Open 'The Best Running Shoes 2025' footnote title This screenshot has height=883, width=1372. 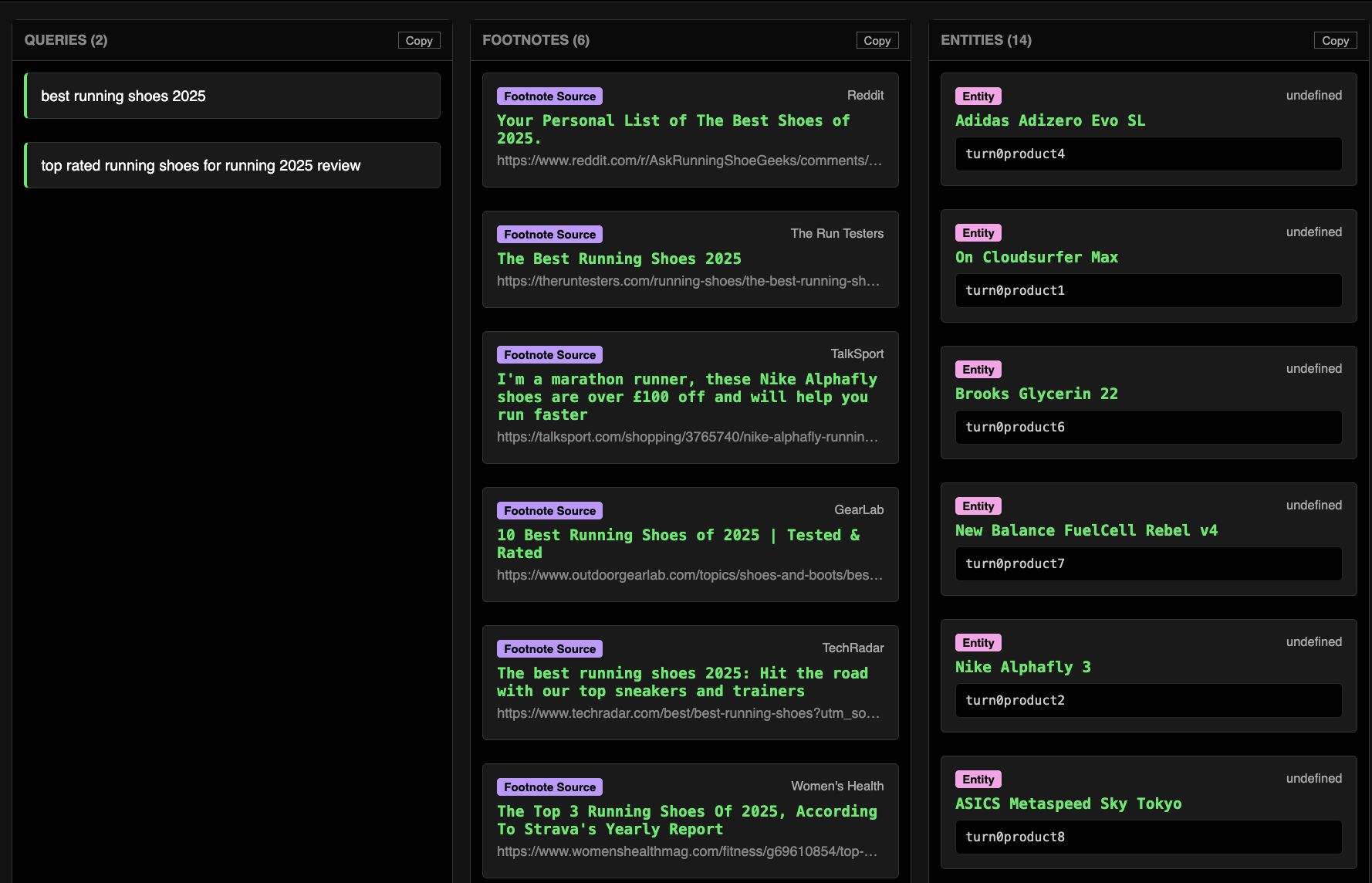tap(619, 259)
